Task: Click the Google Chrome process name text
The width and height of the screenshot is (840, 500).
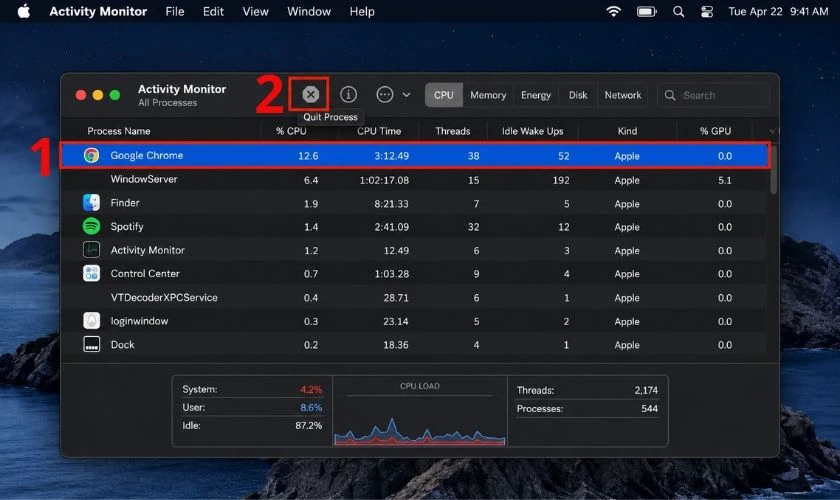Action: coord(147,155)
